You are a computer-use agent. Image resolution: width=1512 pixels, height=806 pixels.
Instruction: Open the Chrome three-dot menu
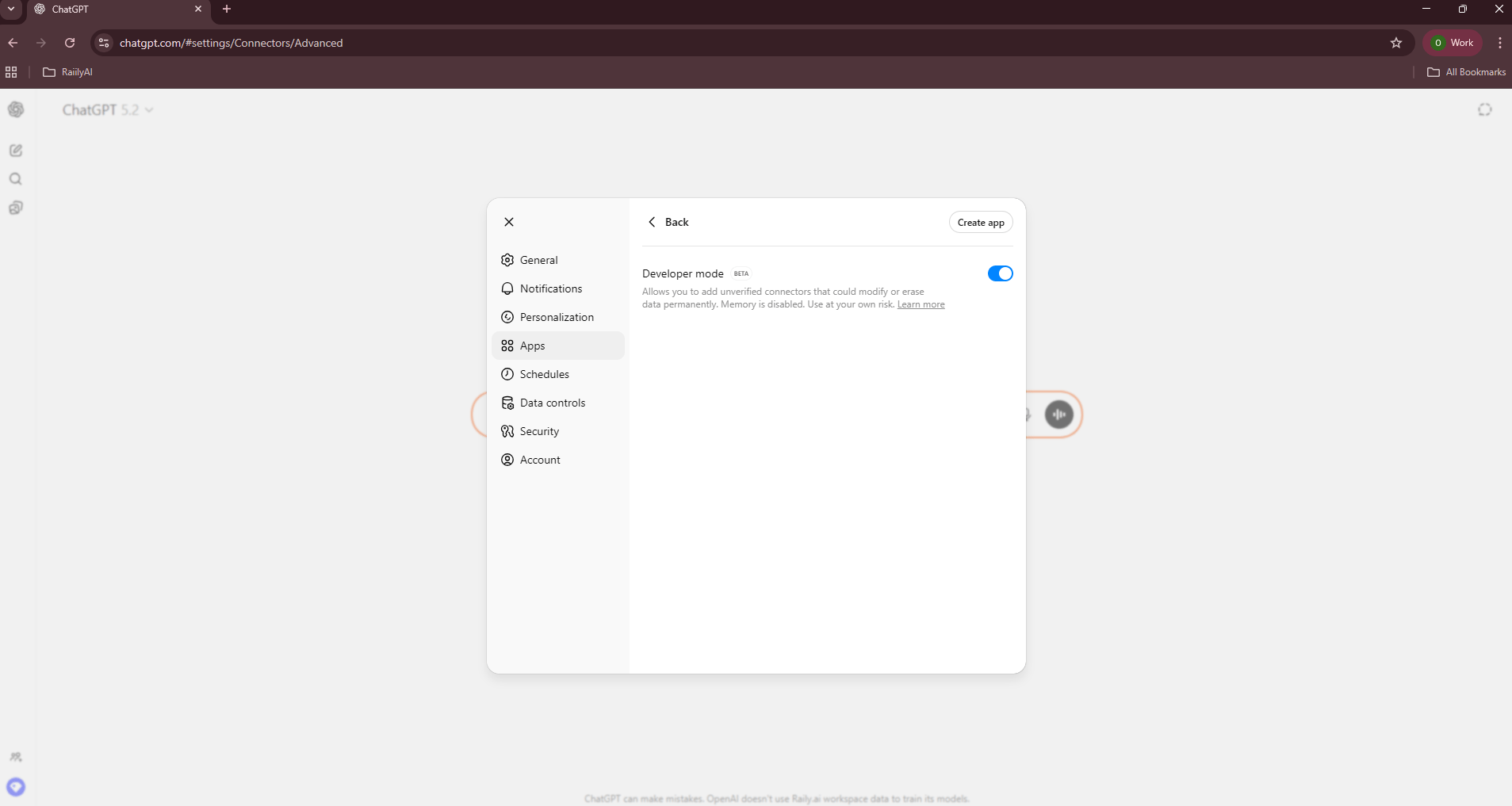coord(1499,43)
